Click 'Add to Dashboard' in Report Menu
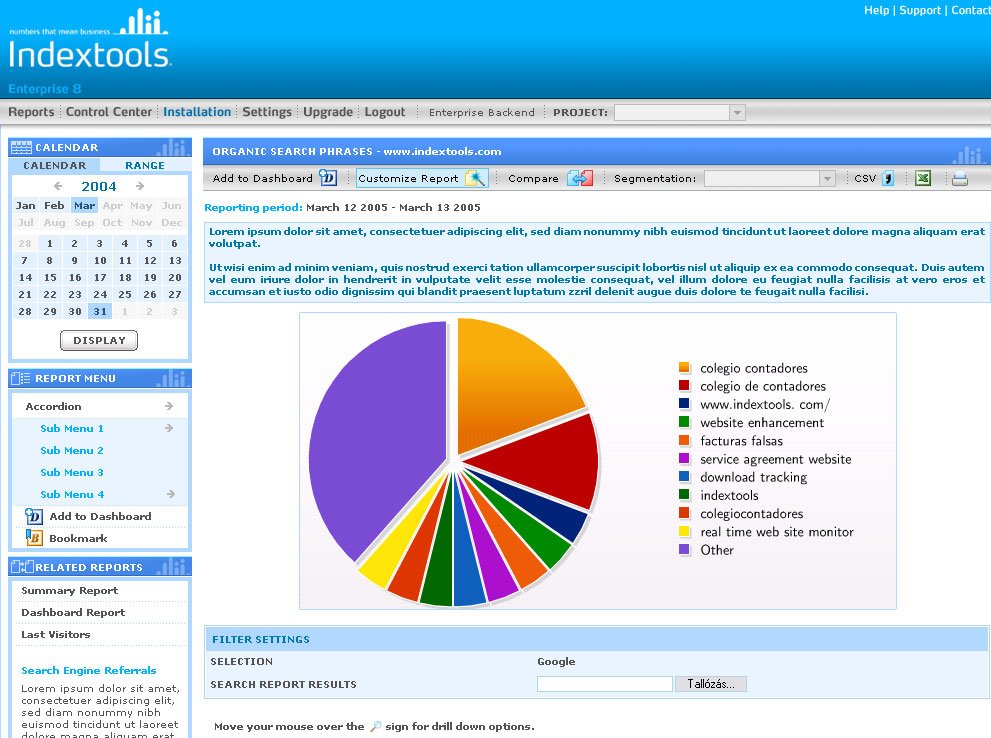991x738 pixels. tap(100, 516)
